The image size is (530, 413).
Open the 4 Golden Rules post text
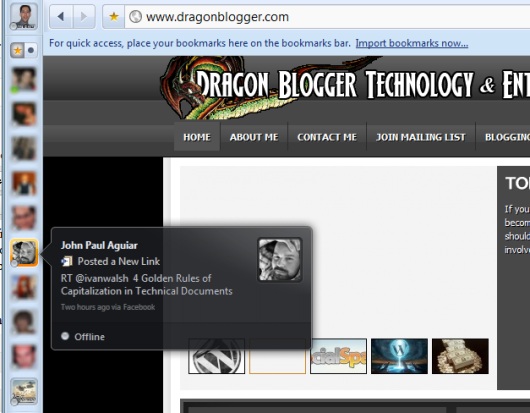click(x=146, y=285)
